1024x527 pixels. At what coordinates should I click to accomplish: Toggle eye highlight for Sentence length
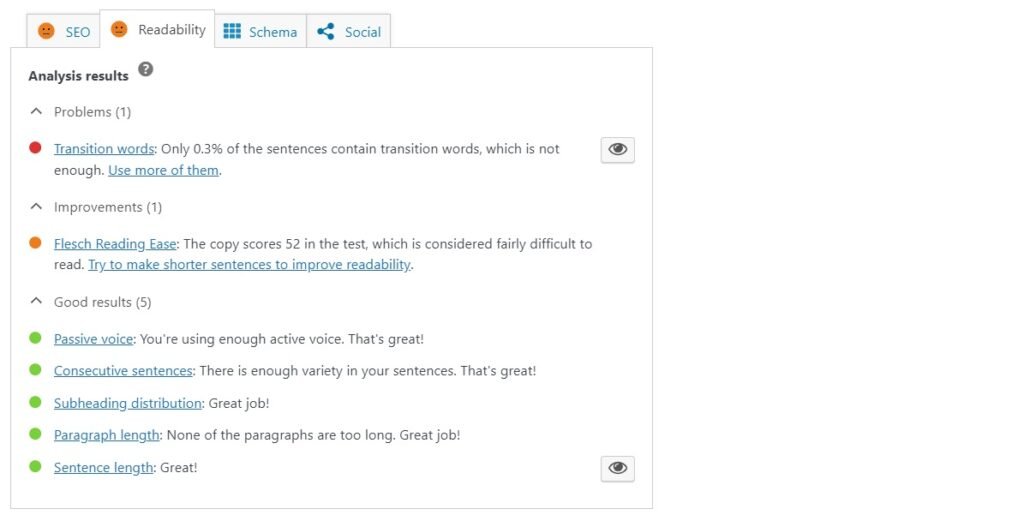pos(617,467)
